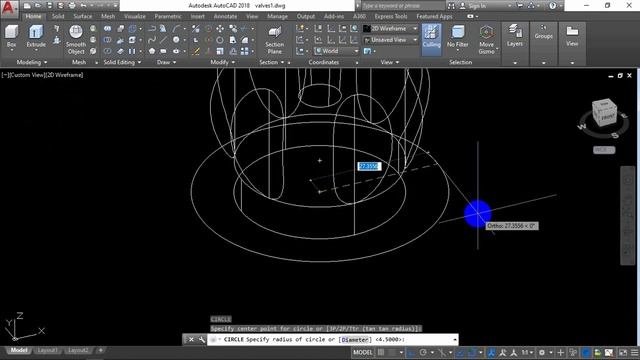
Task: Click the New drawing icon in Quick Access
Action: (x=27, y=6)
